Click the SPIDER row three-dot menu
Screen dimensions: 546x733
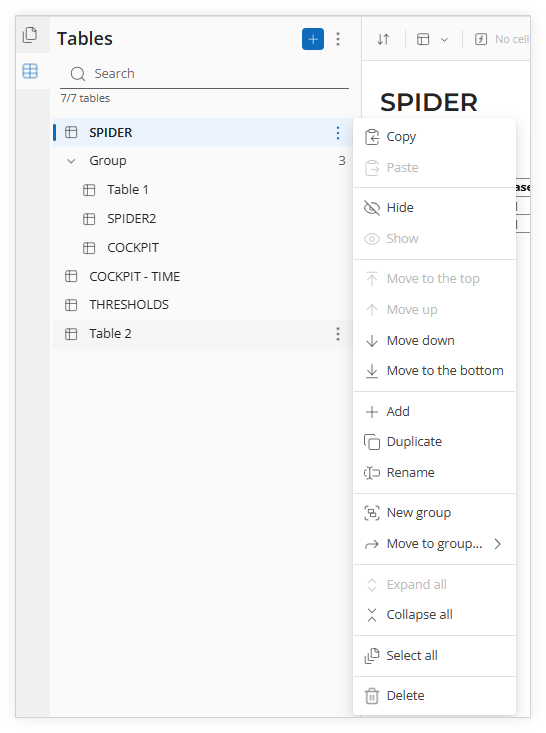point(338,133)
